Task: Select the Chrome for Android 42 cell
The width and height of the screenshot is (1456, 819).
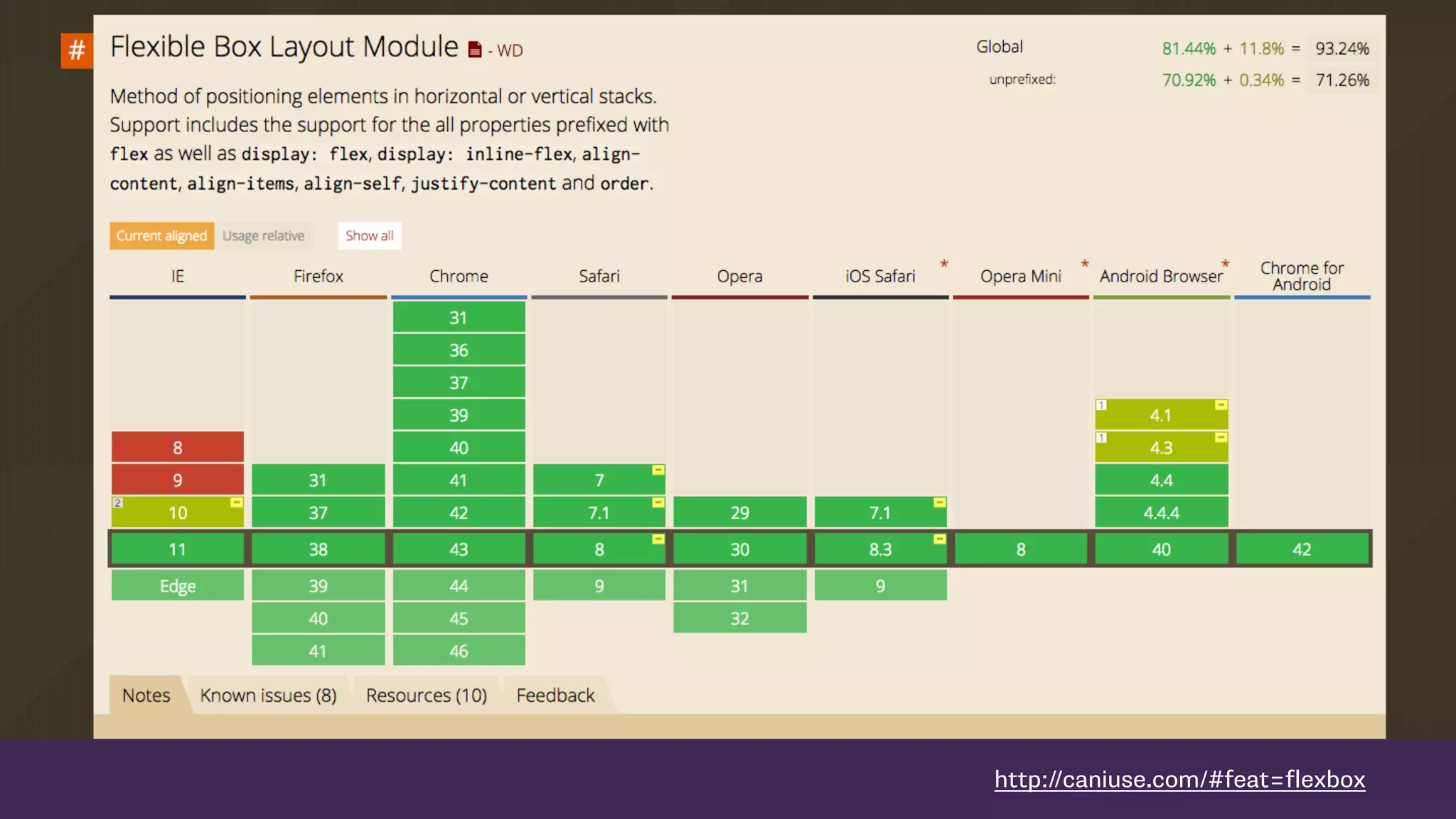Action: click(x=1302, y=549)
